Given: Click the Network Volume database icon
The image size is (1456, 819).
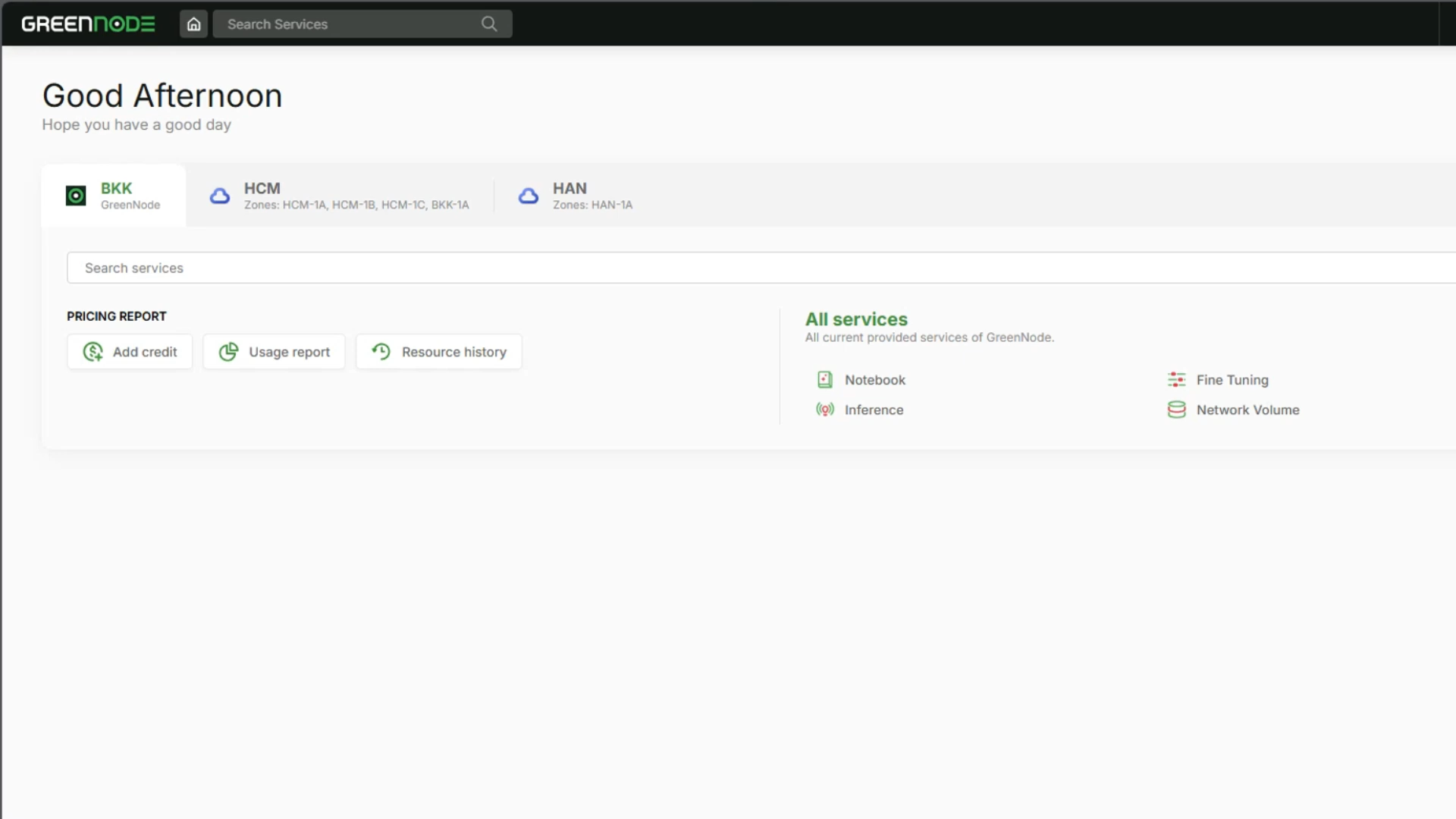Looking at the screenshot, I should click(1176, 409).
